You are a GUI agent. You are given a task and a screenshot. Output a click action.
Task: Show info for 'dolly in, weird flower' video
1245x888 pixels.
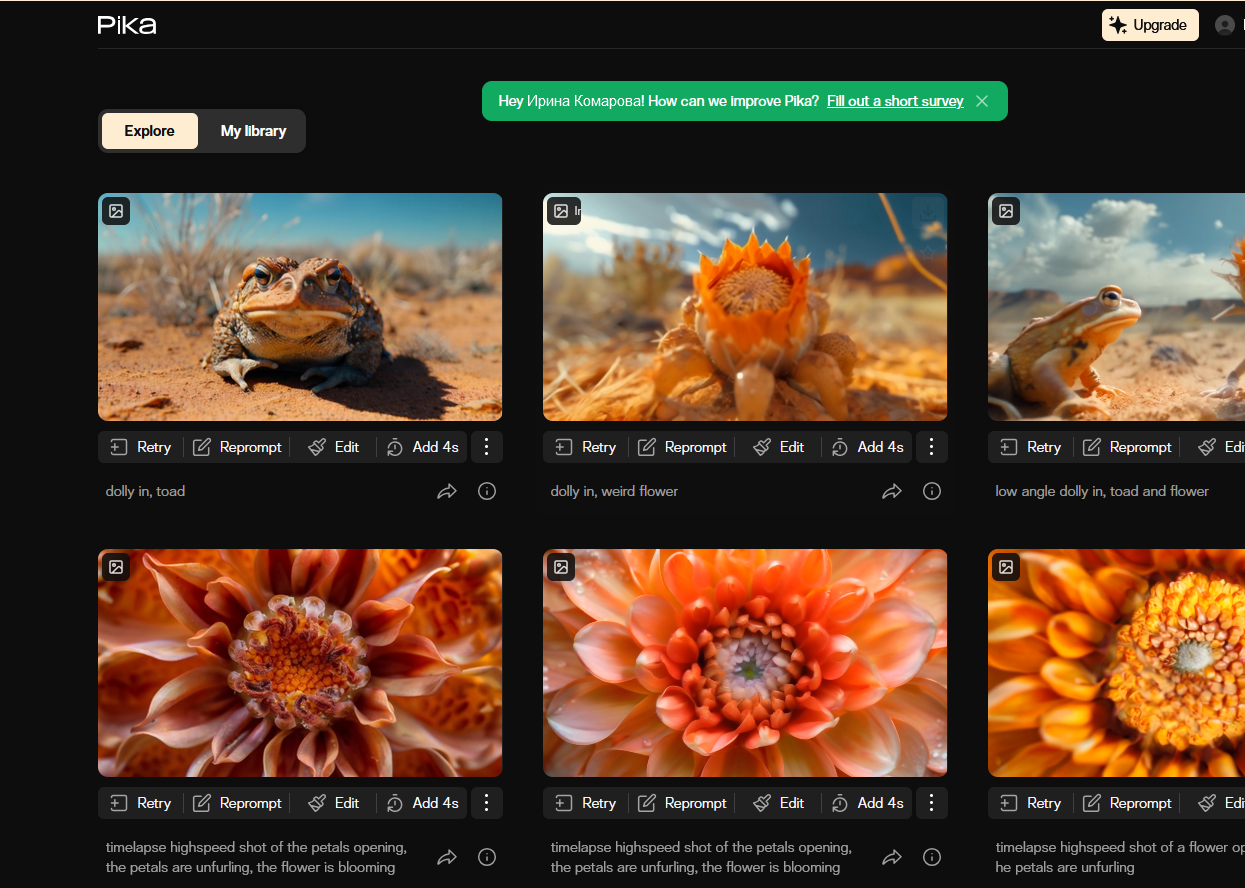(x=932, y=491)
